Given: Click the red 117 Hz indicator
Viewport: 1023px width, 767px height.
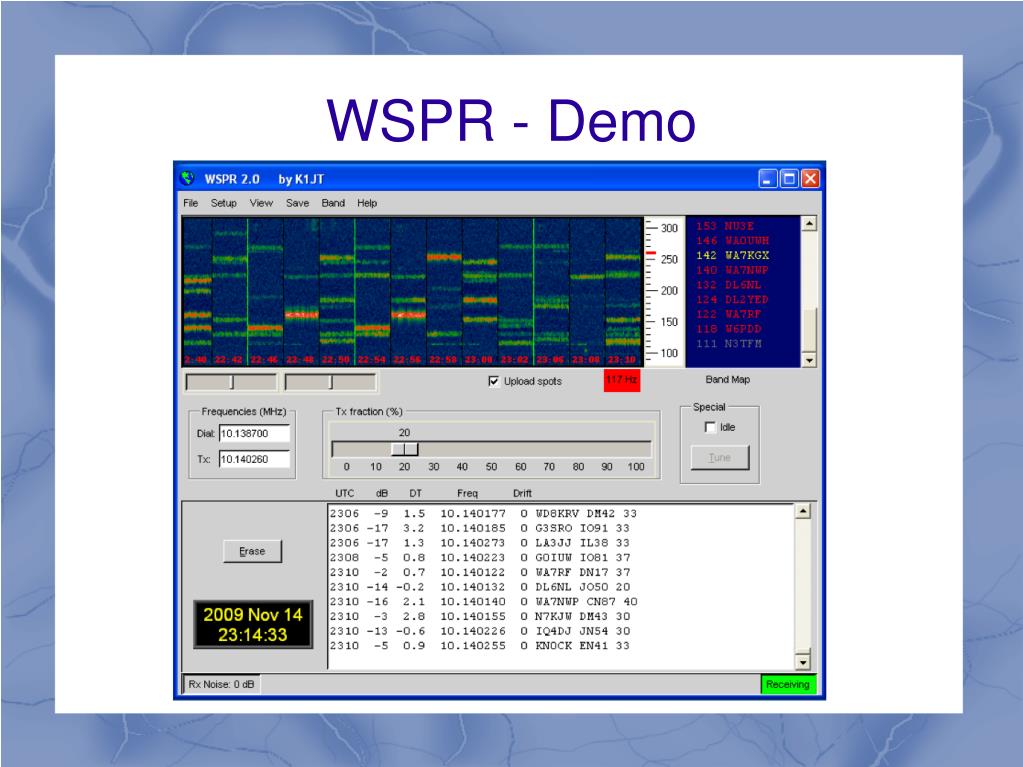Looking at the screenshot, I should (x=622, y=381).
